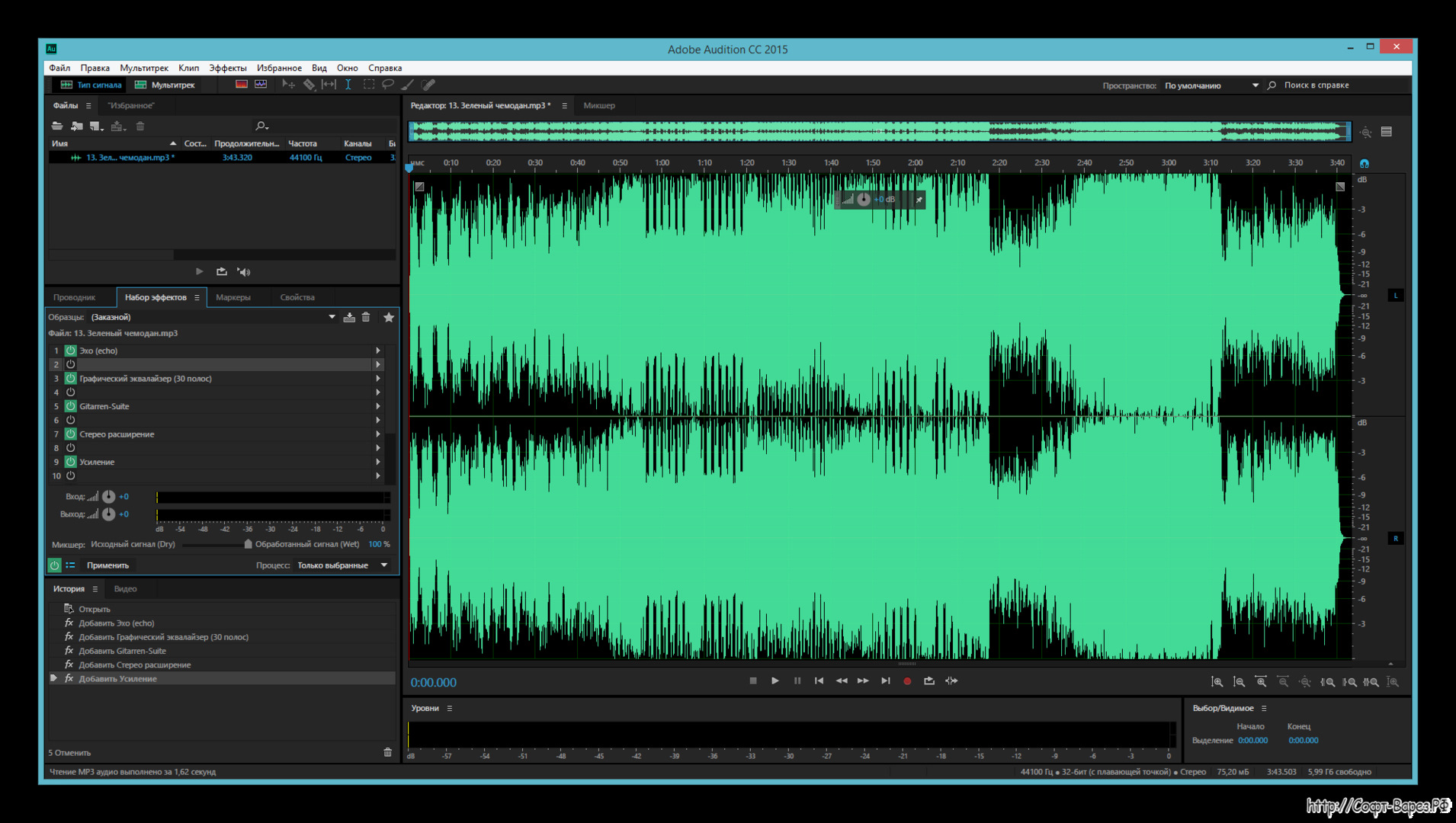Click the Open File folder icon

(x=57, y=126)
